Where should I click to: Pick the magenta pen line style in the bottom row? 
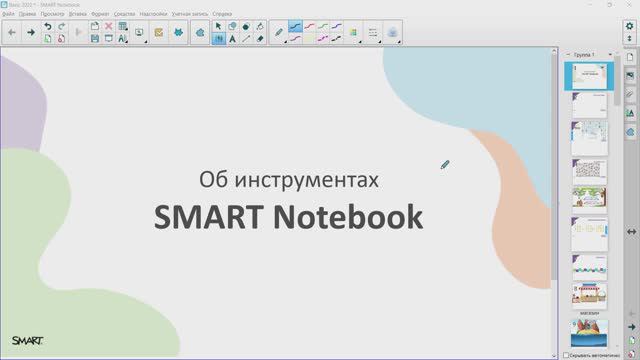click(x=322, y=39)
